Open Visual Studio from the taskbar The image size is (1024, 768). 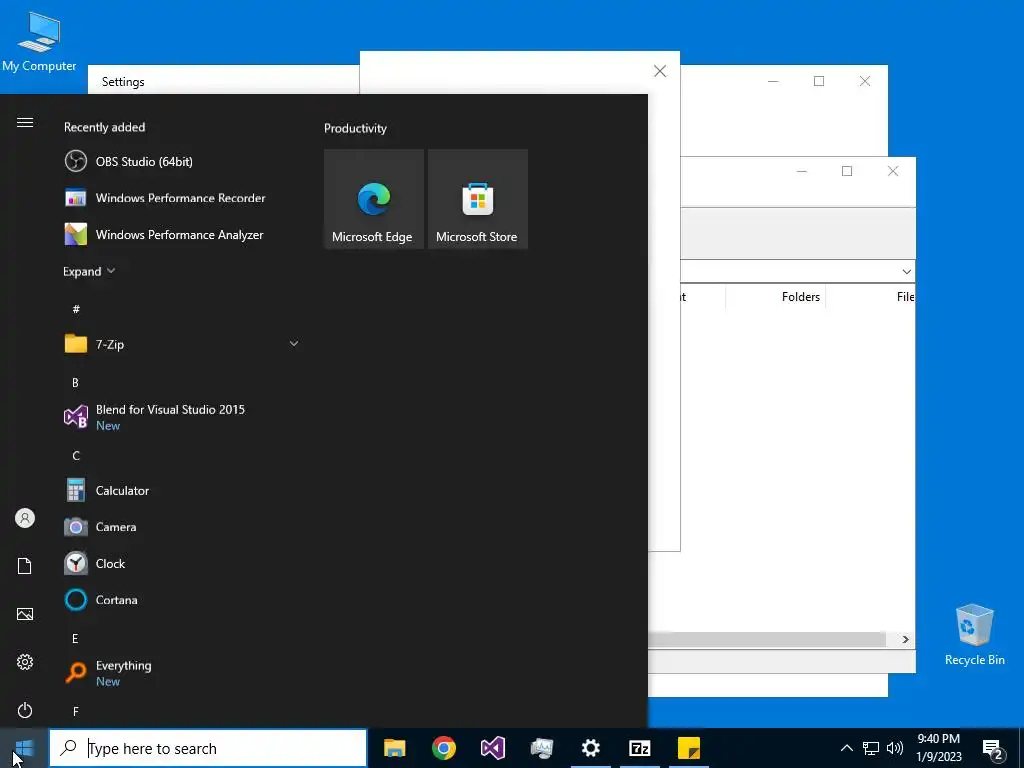click(492, 748)
